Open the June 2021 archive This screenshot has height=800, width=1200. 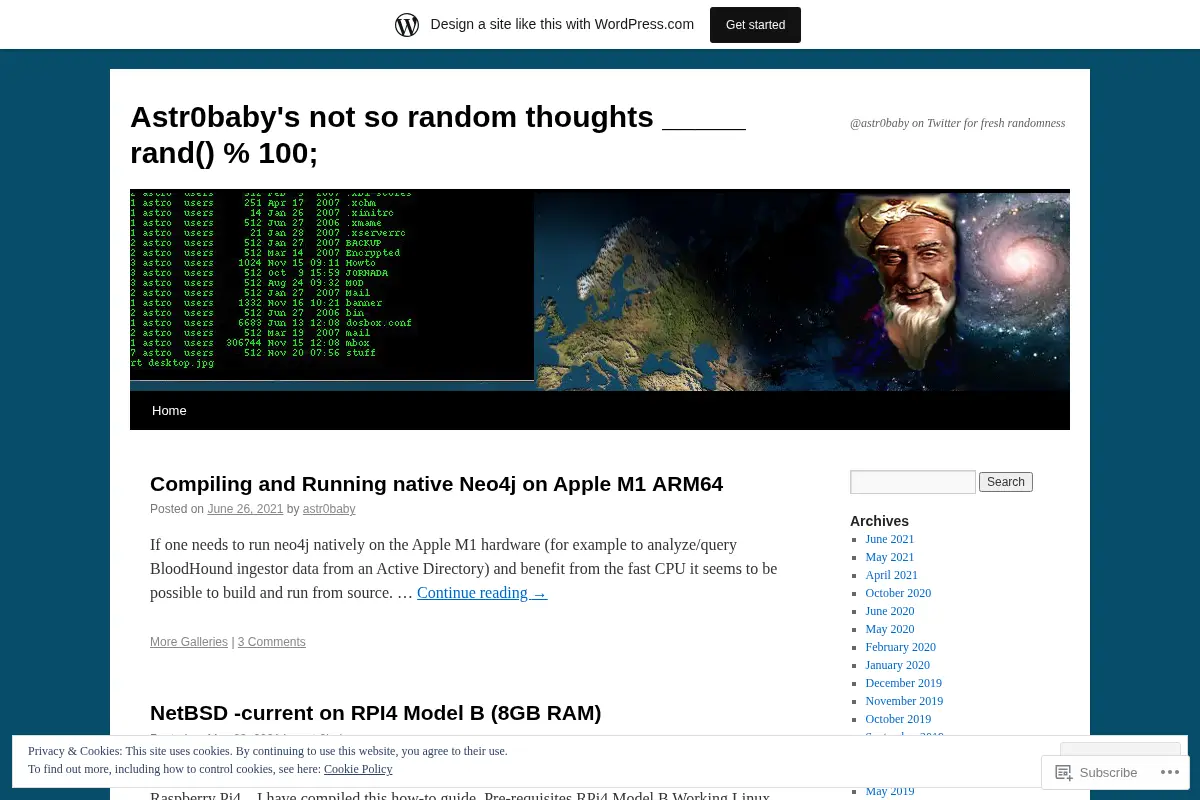pos(890,539)
